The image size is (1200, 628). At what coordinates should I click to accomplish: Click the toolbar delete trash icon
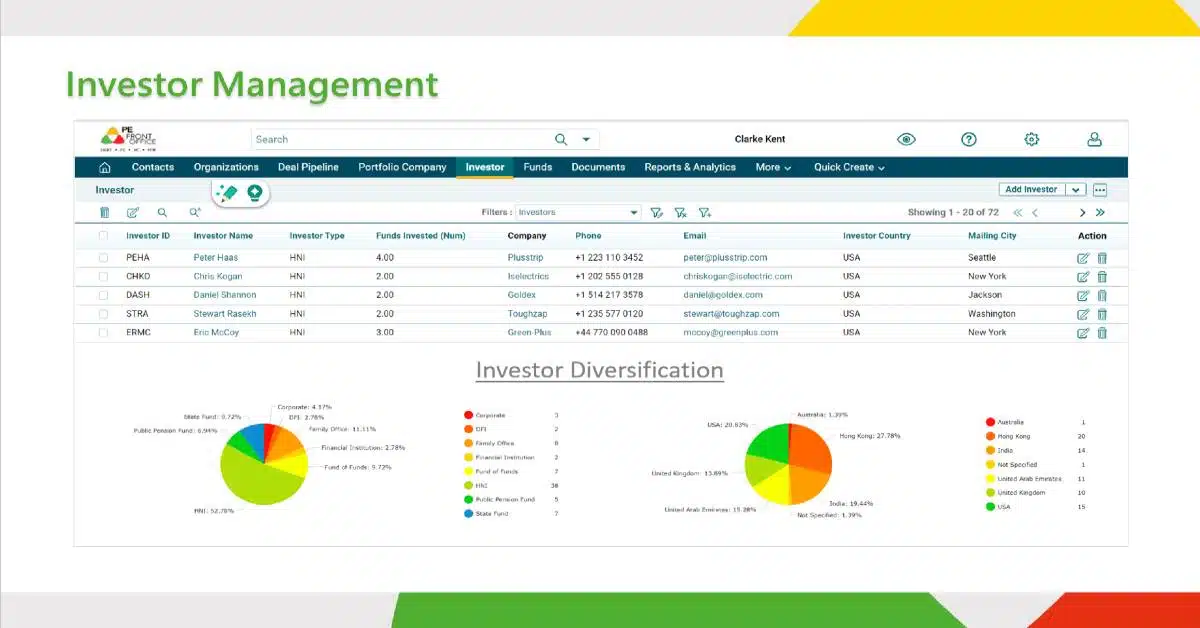105,212
